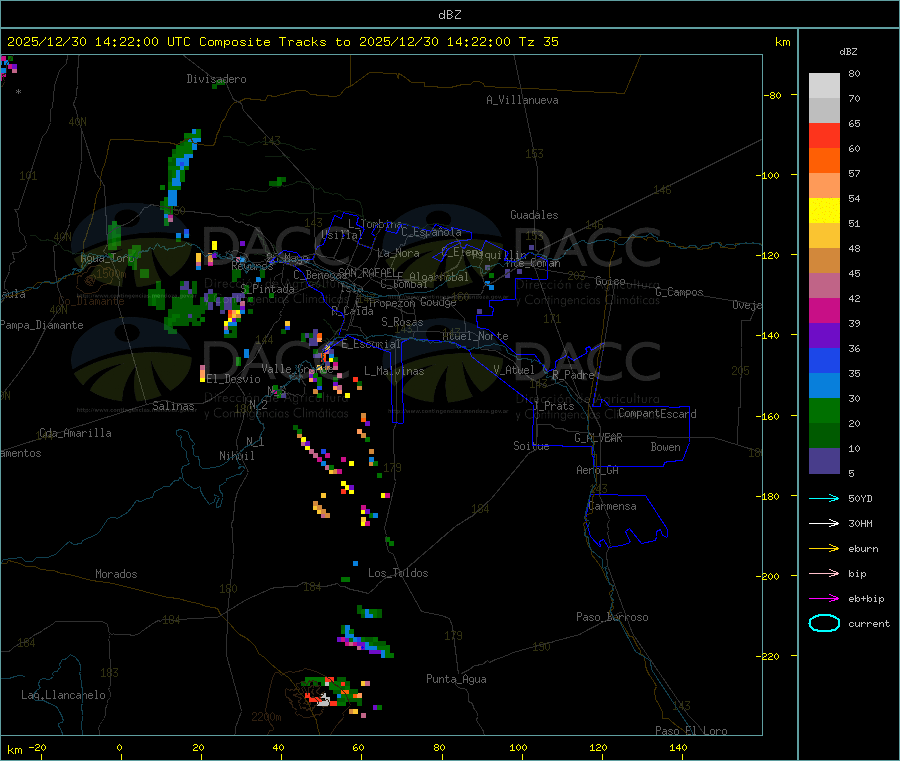This screenshot has width=900, height=761.
Task: Click the cyan 50YD arrow legend symbol
Action: point(824,498)
